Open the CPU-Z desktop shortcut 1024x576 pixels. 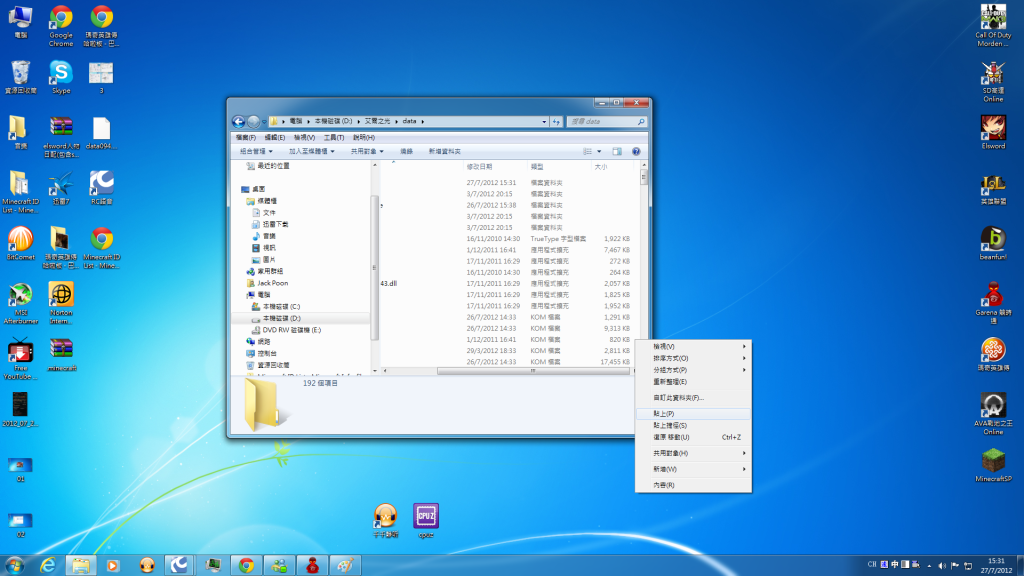click(426, 520)
